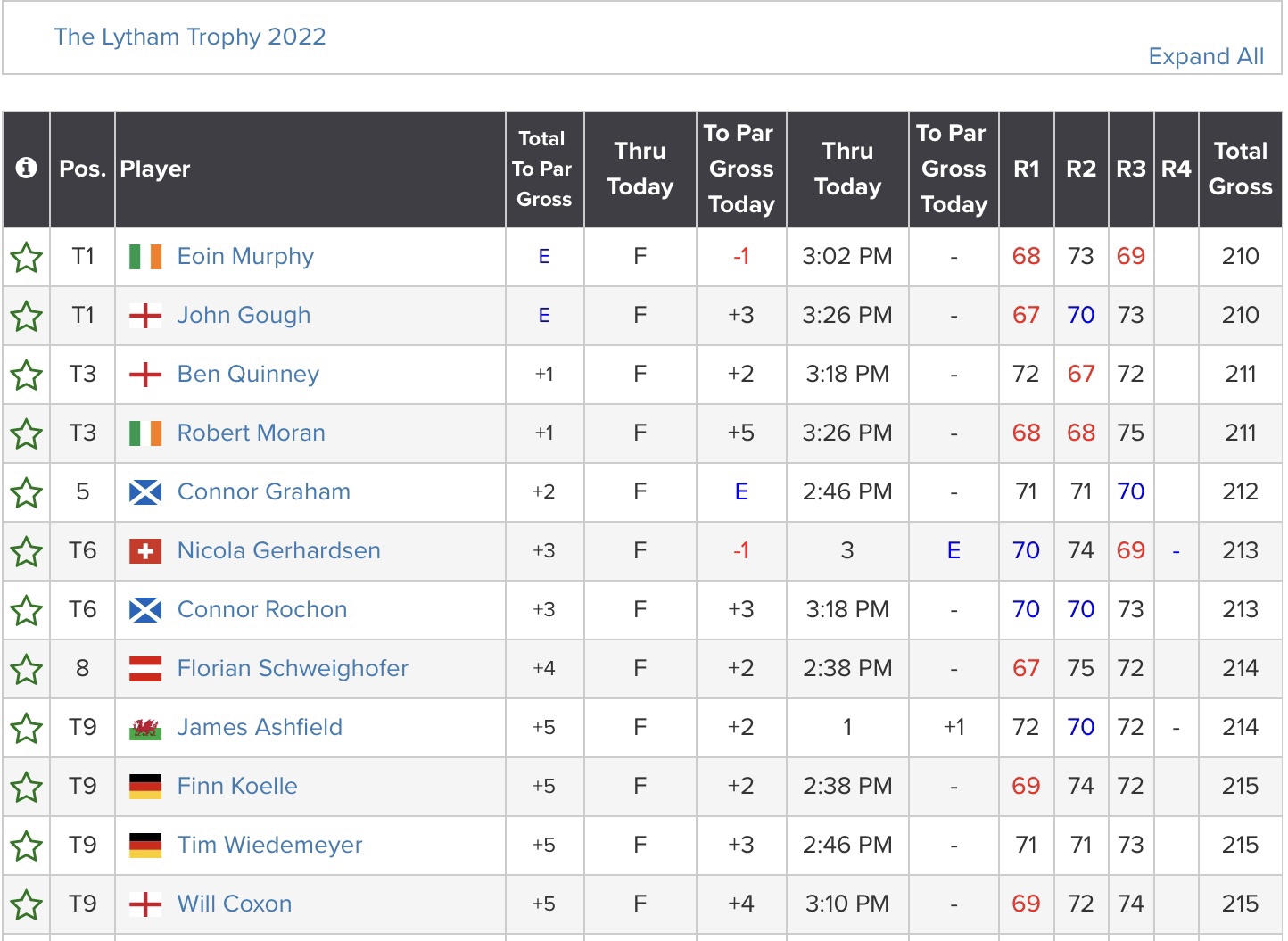
Task: Click the Swiss flag icon for Nicola Gerhardsen
Action: pos(145,551)
